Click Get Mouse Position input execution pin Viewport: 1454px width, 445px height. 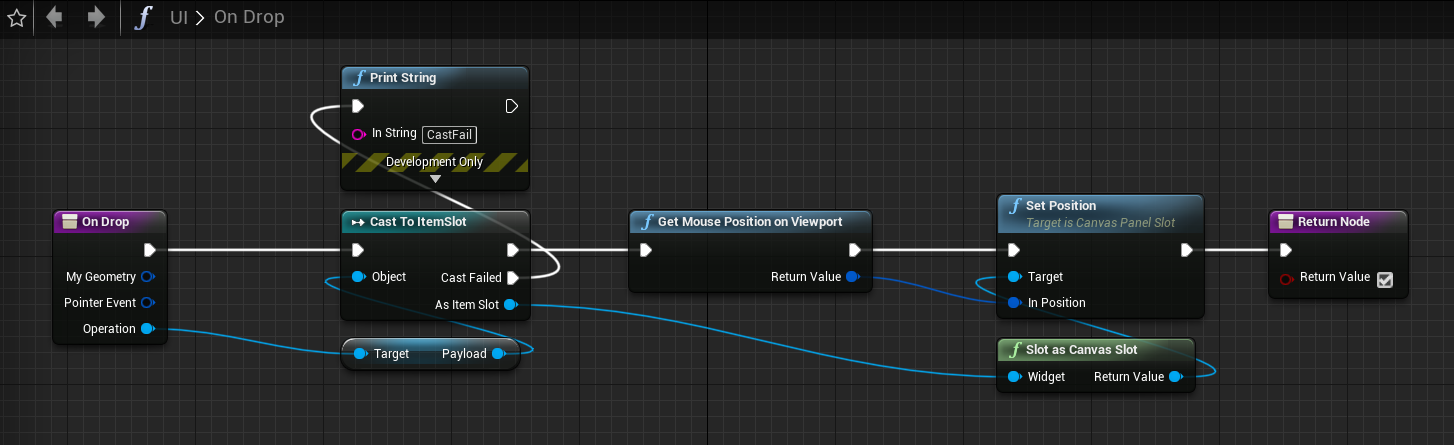click(646, 250)
